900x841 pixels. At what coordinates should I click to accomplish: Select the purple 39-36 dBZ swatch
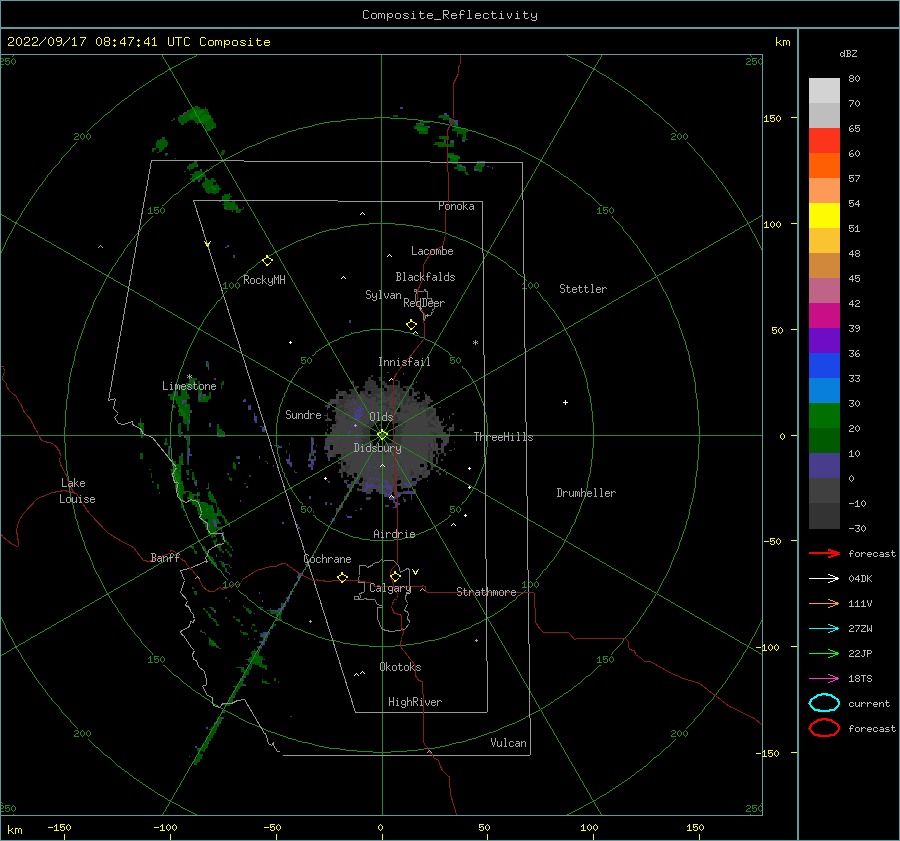click(824, 340)
